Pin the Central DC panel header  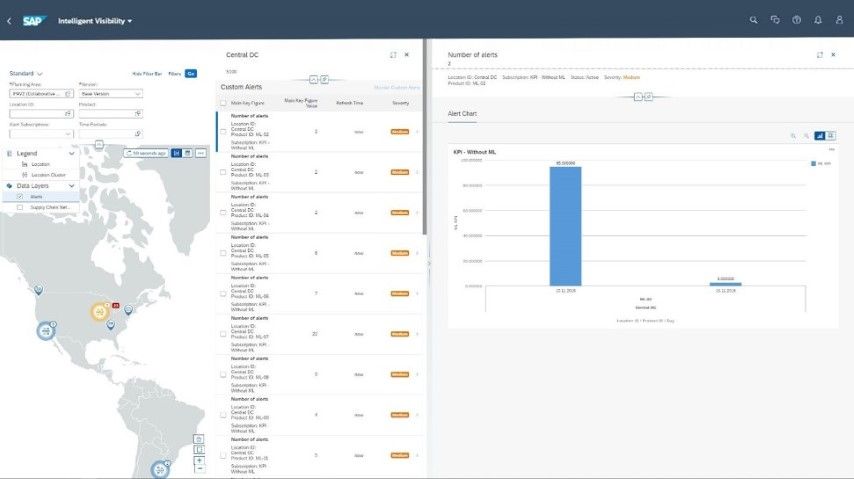point(324,80)
